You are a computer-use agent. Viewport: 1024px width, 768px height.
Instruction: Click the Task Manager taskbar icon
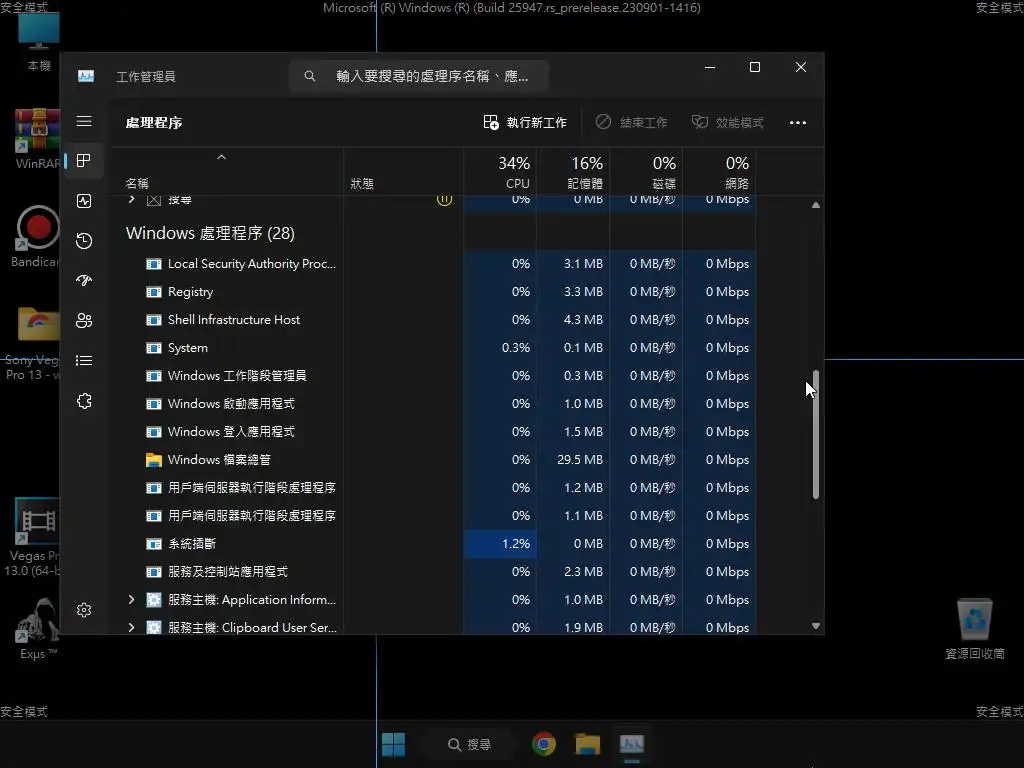pyautogui.click(x=632, y=744)
